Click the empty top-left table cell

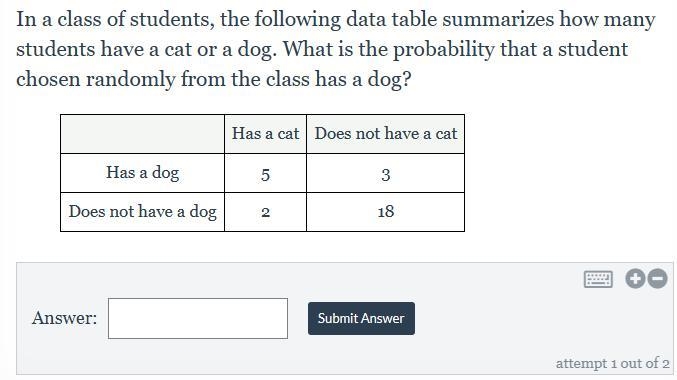142,134
